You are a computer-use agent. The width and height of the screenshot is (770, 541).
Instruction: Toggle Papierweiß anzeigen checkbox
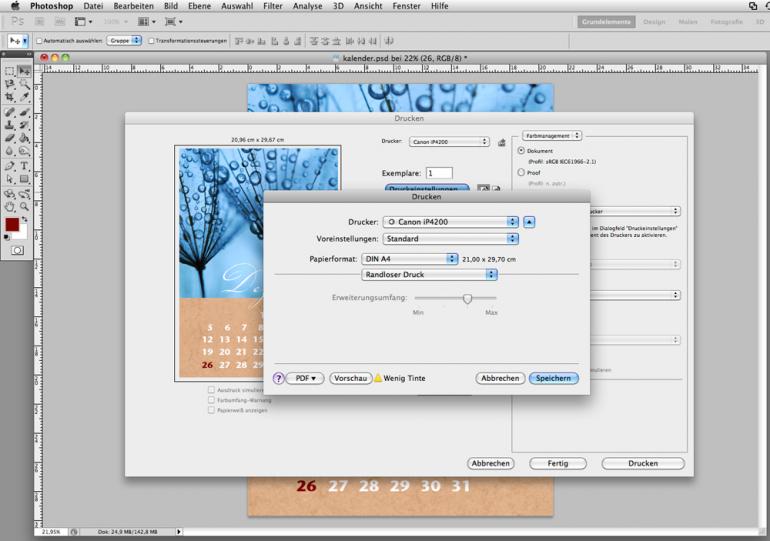[211, 410]
